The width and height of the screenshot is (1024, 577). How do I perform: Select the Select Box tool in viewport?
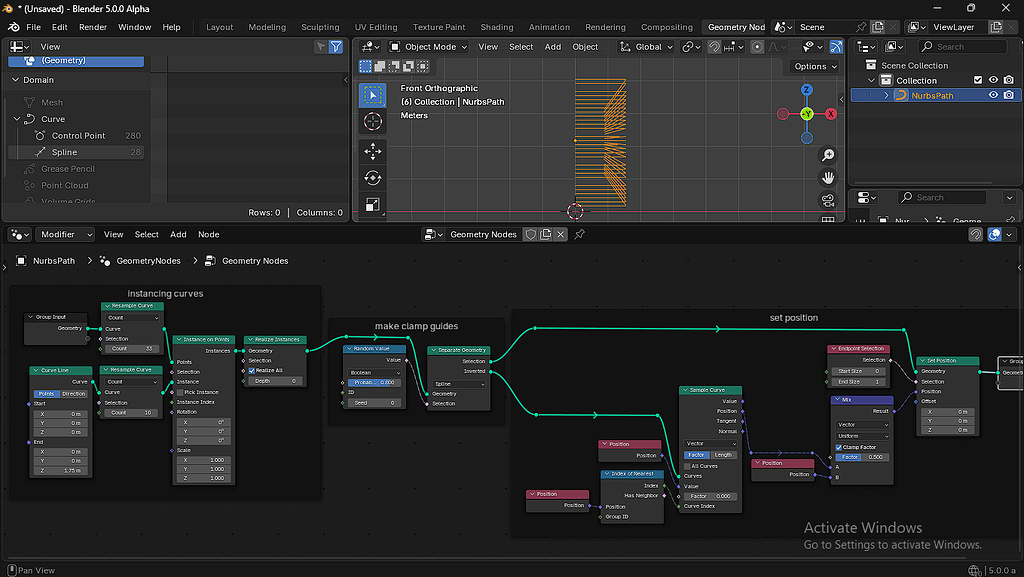coord(372,95)
